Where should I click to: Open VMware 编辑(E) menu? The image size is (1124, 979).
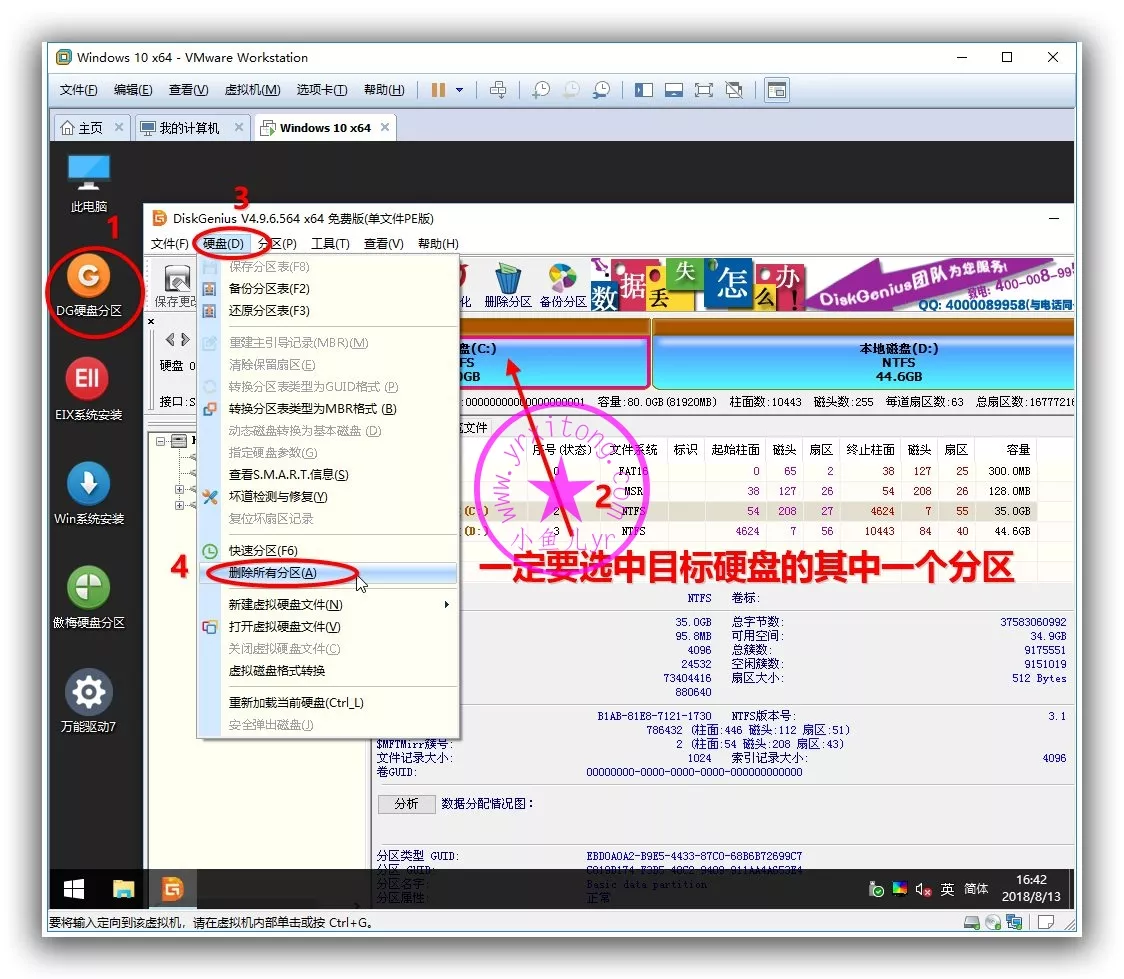[x=133, y=90]
